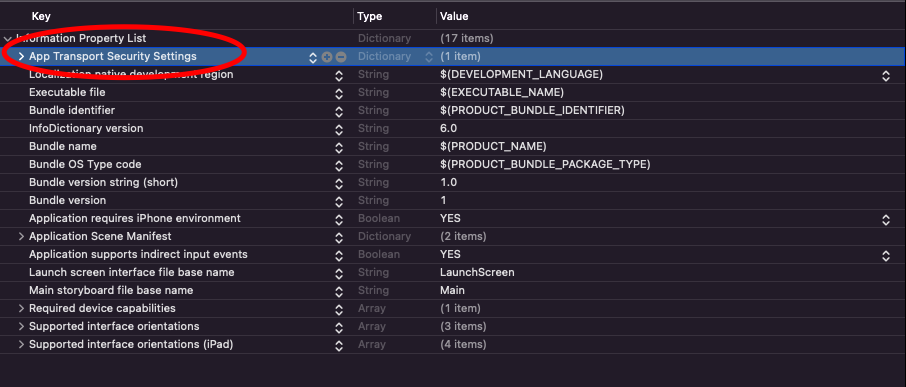Edit the Bundle version string value 1.0

448,182
